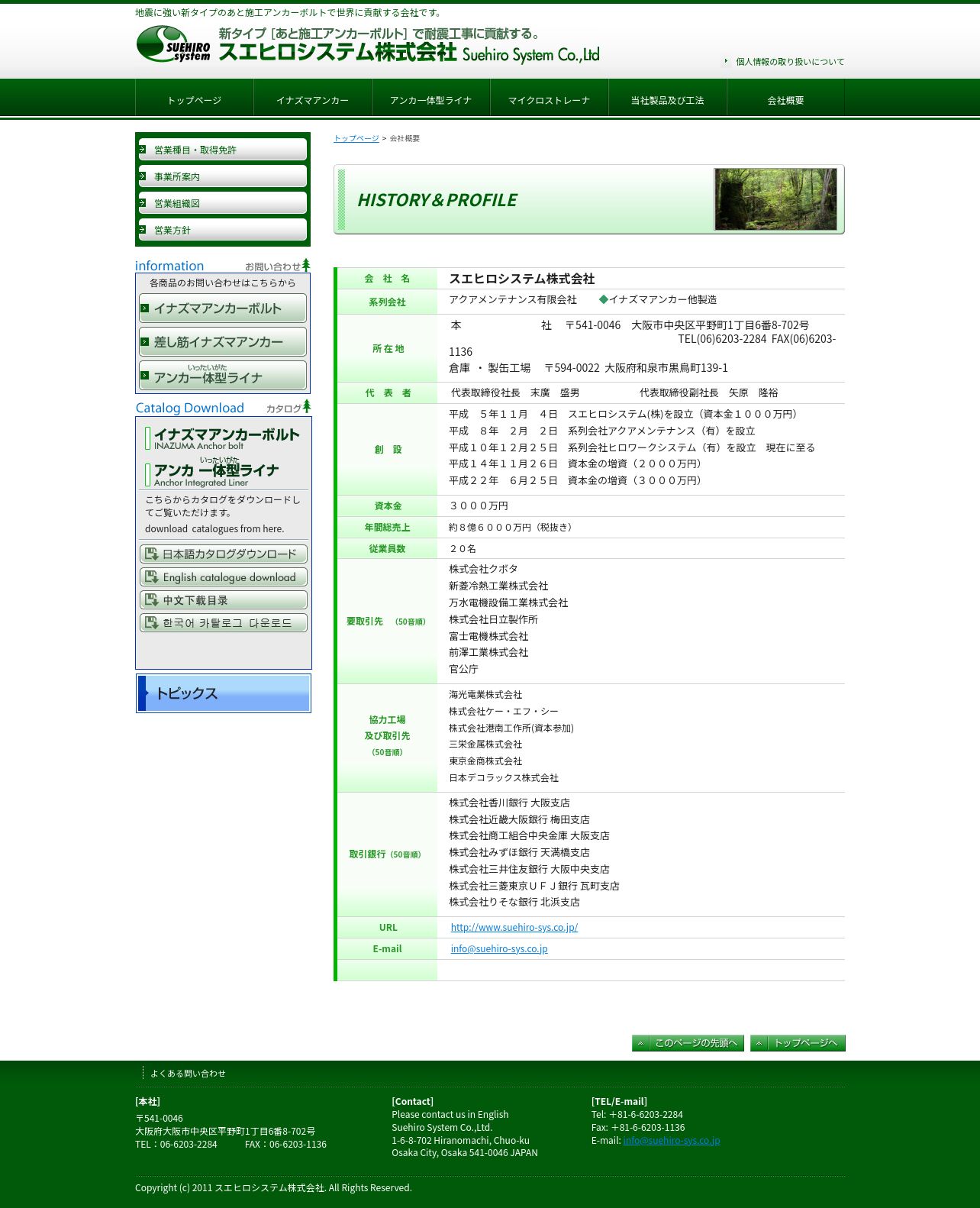Click download icon on Korean catalogue button
This screenshot has width=980, height=1208.
coord(151,623)
